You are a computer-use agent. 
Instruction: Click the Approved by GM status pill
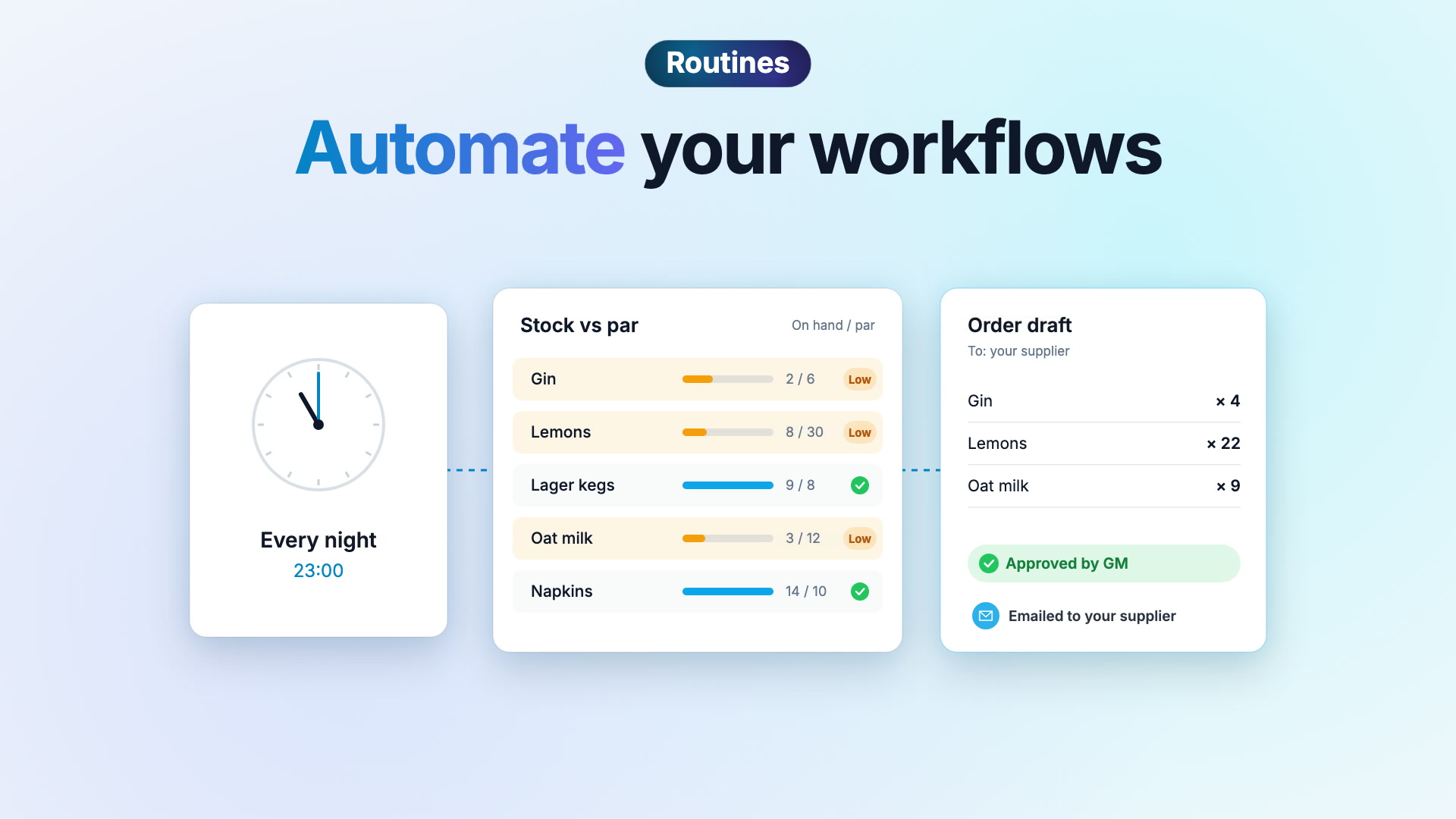(1103, 563)
